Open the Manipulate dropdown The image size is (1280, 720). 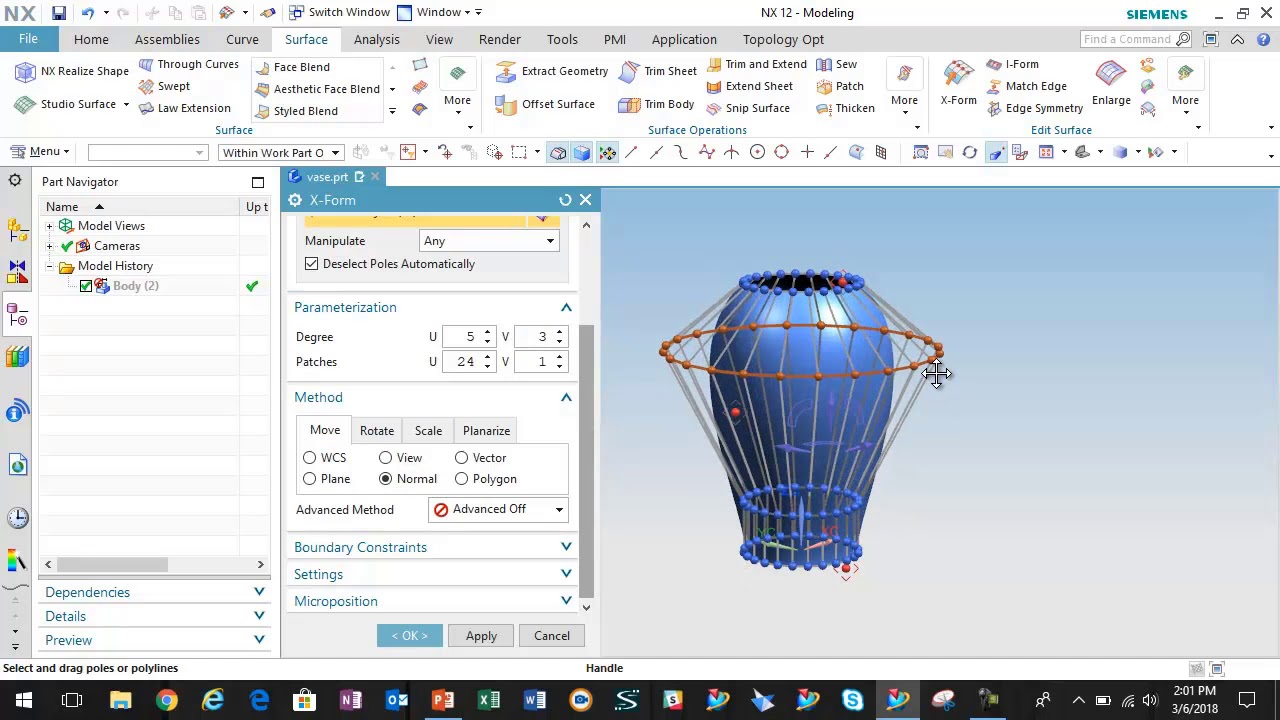point(489,241)
